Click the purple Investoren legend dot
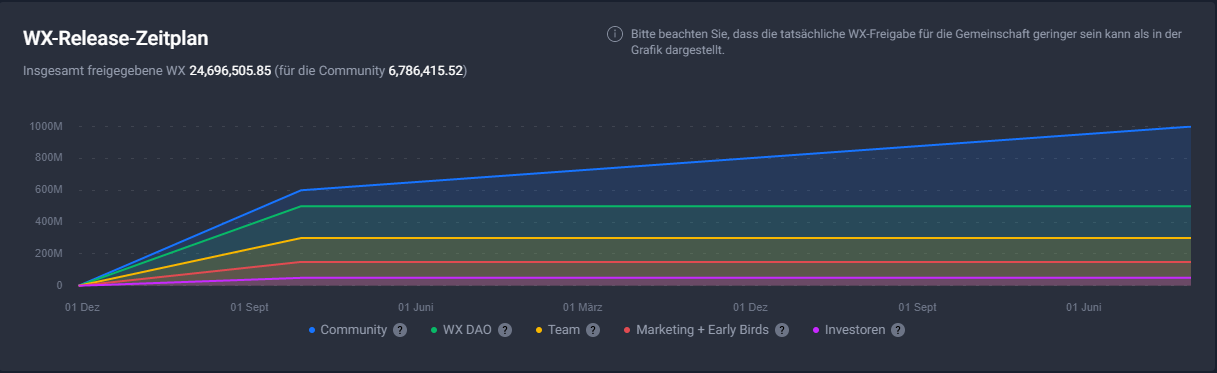The width and height of the screenshot is (1217, 373). click(818, 330)
